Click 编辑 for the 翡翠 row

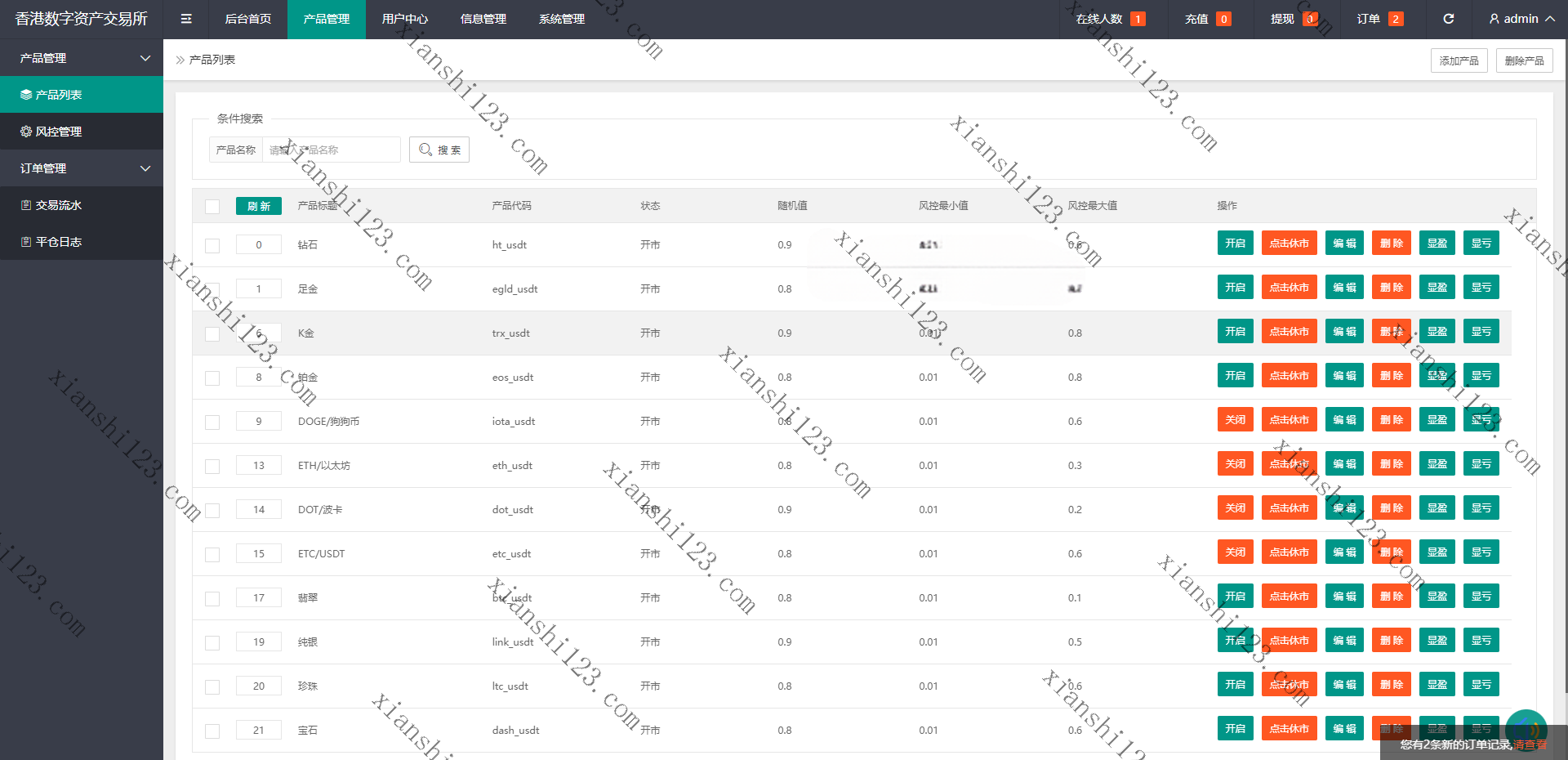[x=1344, y=597]
